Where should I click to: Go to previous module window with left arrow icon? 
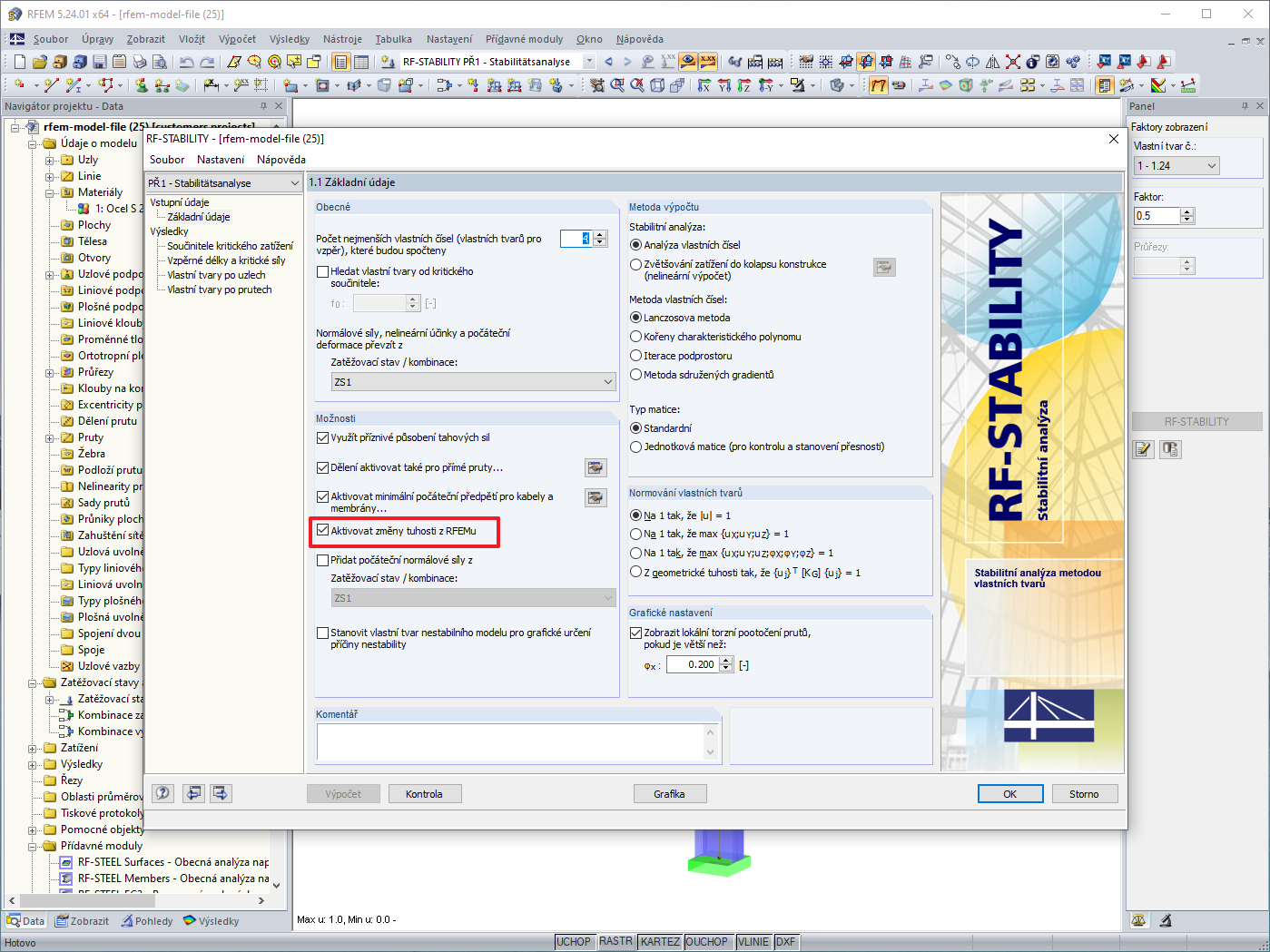click(x=193, y=793)
